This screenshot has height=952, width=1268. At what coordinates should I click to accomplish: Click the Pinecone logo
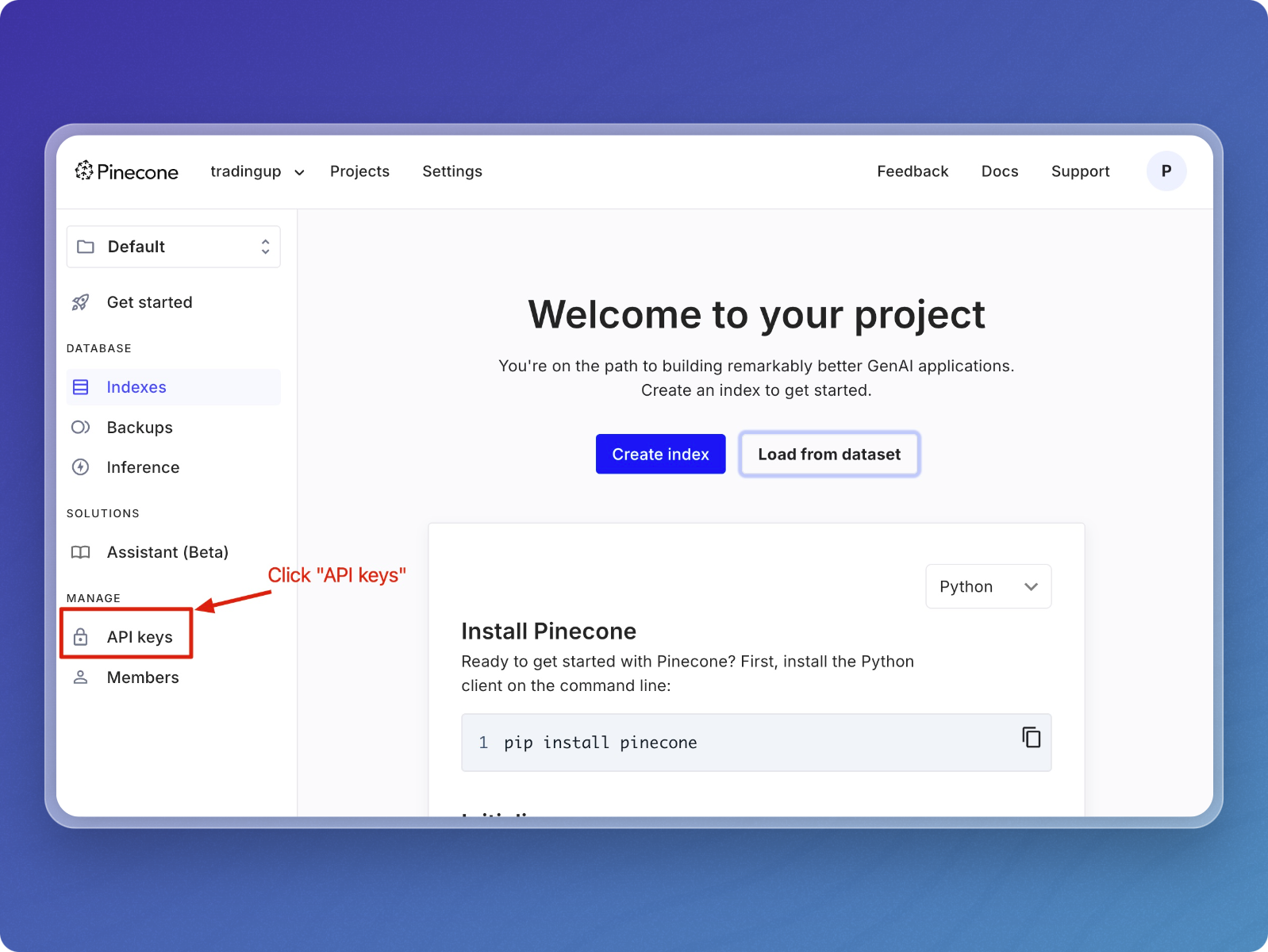pos(127,171)
